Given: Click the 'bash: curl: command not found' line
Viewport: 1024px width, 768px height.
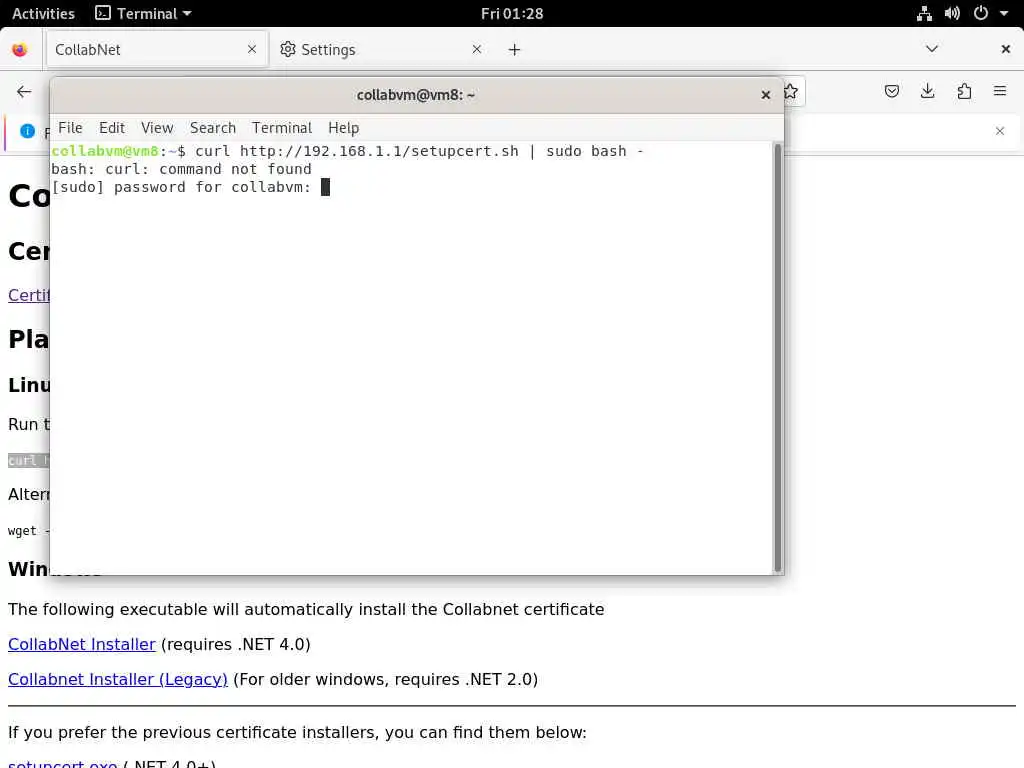Looking at the screenshot, I should [x=182, y=169].
